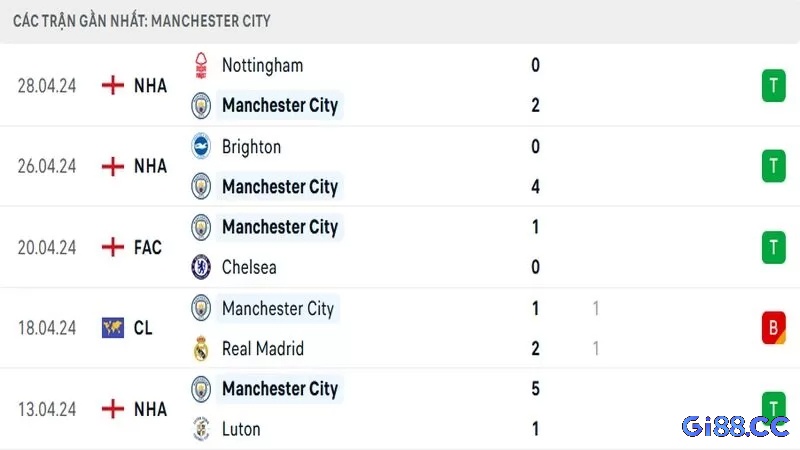Screen dimensions: 800x450
Task: Open the Nottingham team name link
Action: pos(262,66)
